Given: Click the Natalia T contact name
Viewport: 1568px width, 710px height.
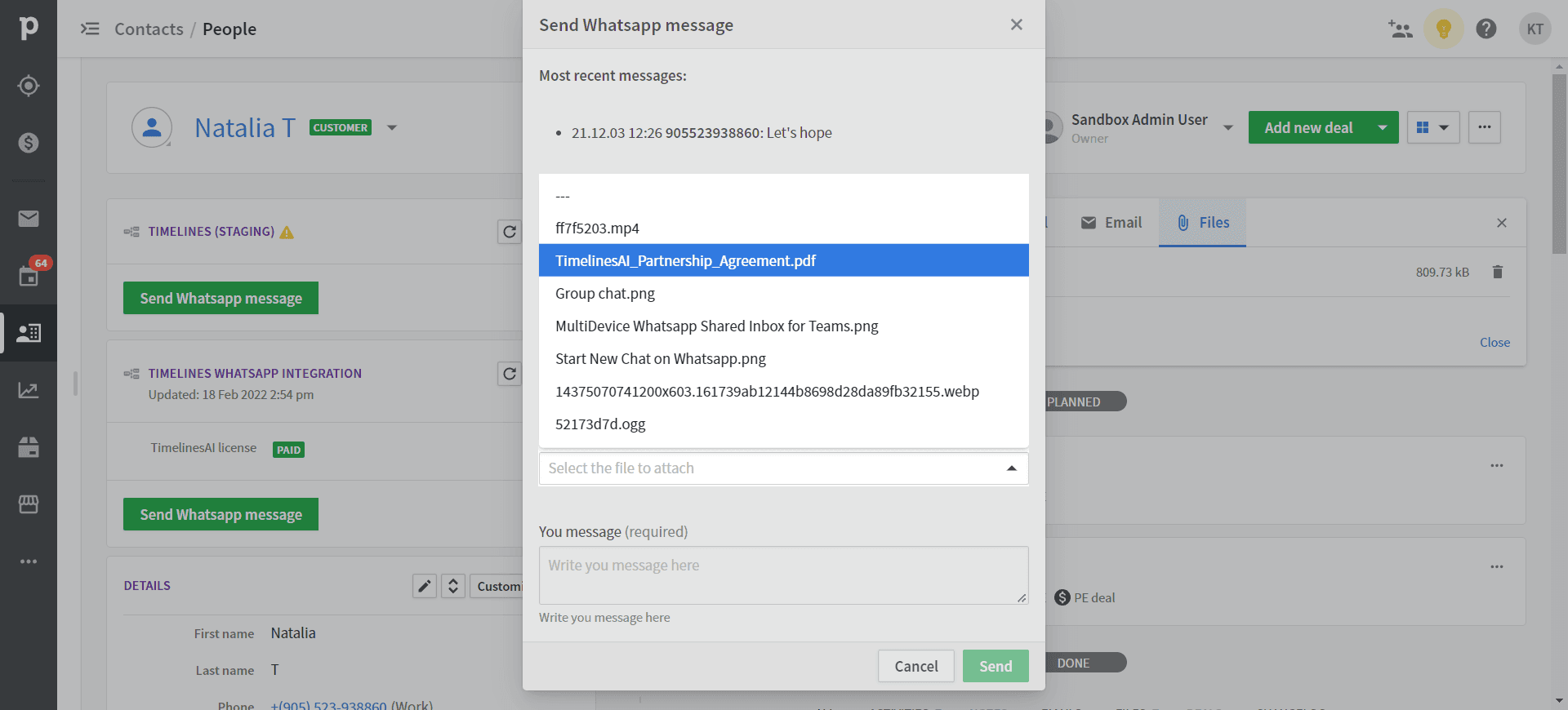Looking at the screenshot, I should coord(245,127).
